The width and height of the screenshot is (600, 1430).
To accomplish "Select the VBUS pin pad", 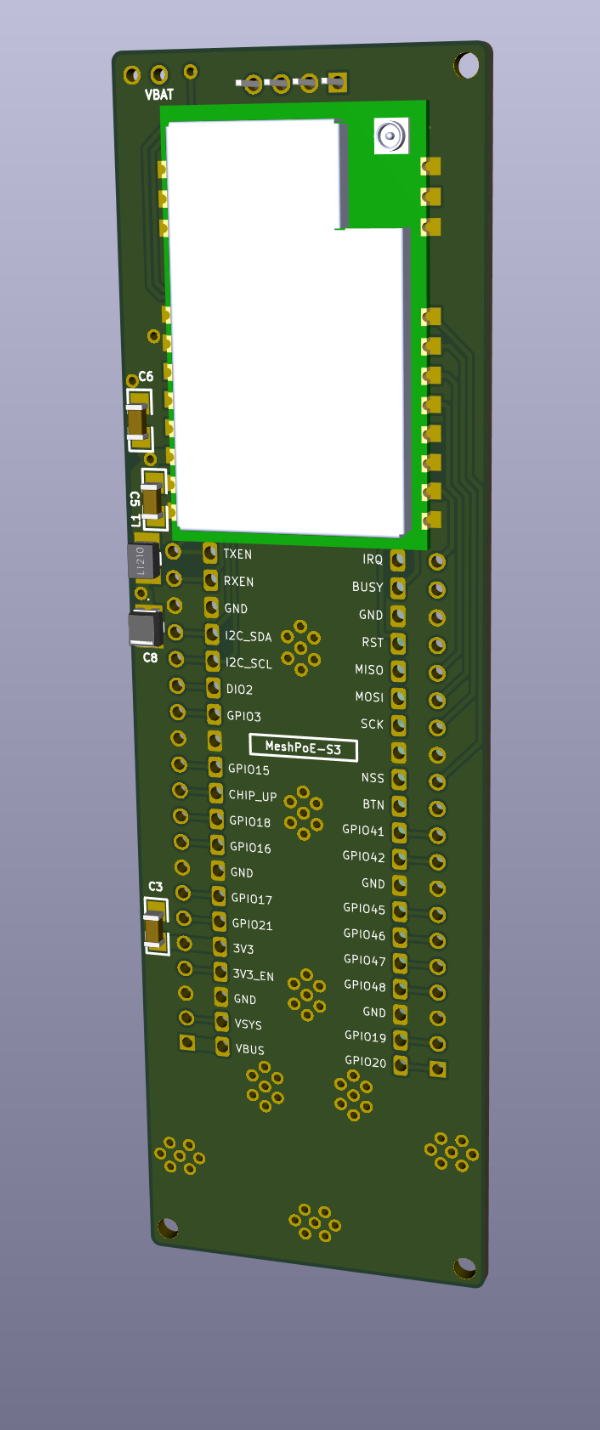I will coord(222,1047).
